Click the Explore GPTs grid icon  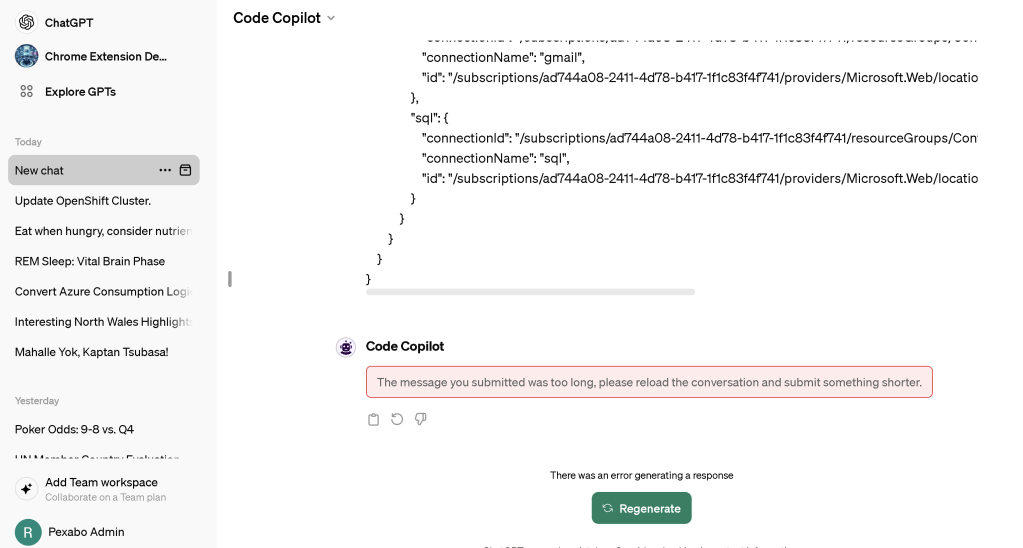[26, 91]
